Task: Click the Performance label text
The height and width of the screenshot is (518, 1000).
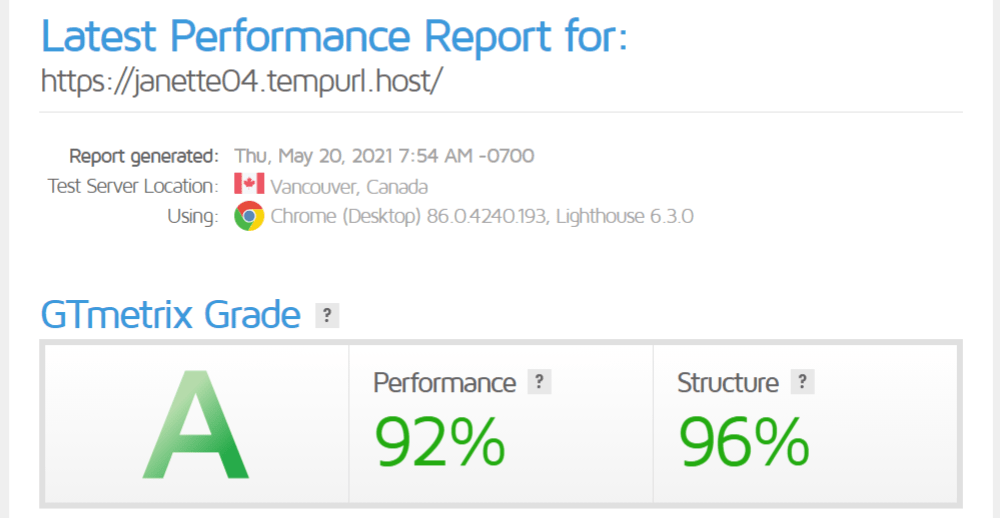Action: [x=444, y=382]
